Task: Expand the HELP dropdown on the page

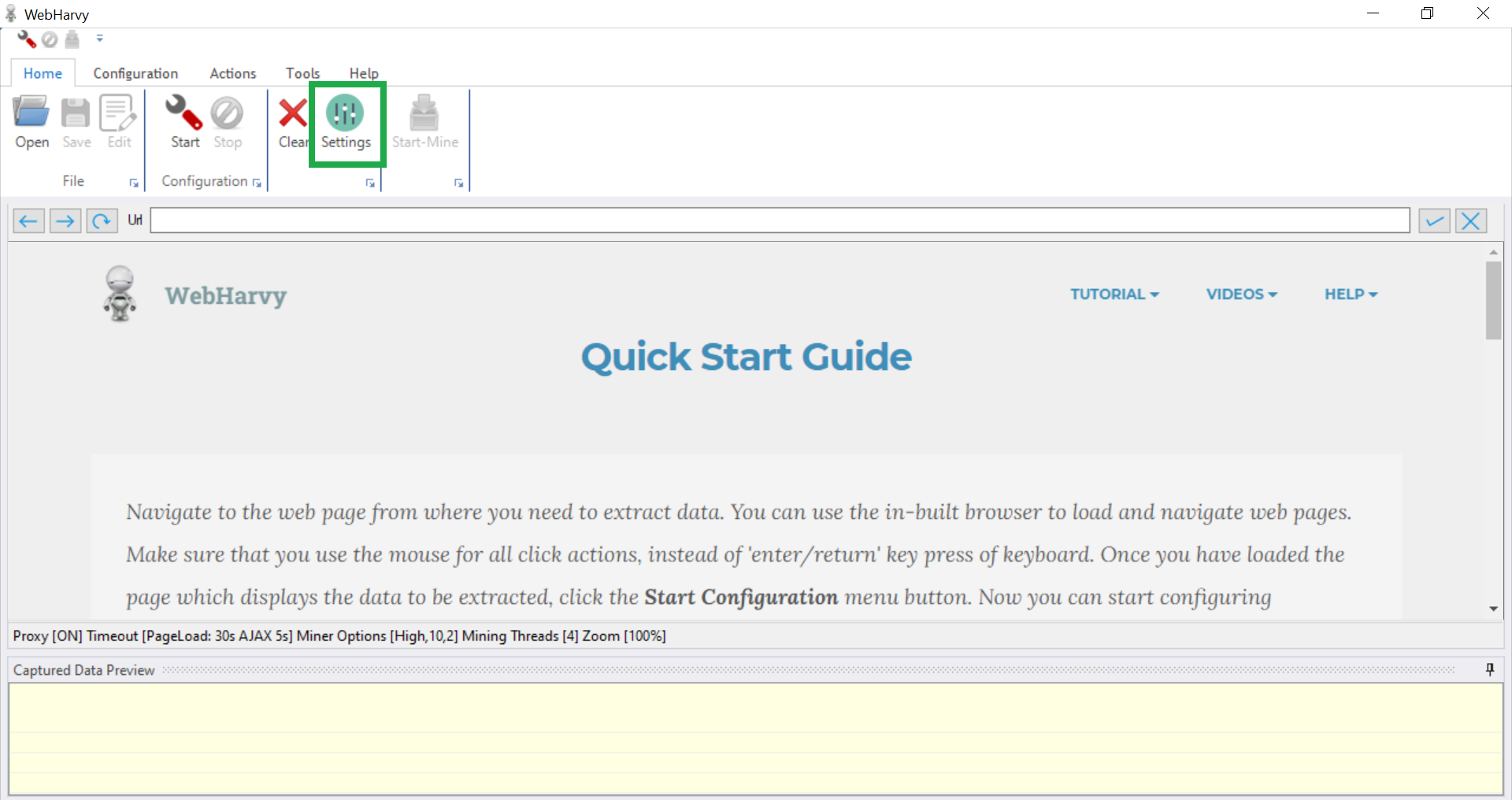Action: pyautogui.click(x=1351, y=294)
